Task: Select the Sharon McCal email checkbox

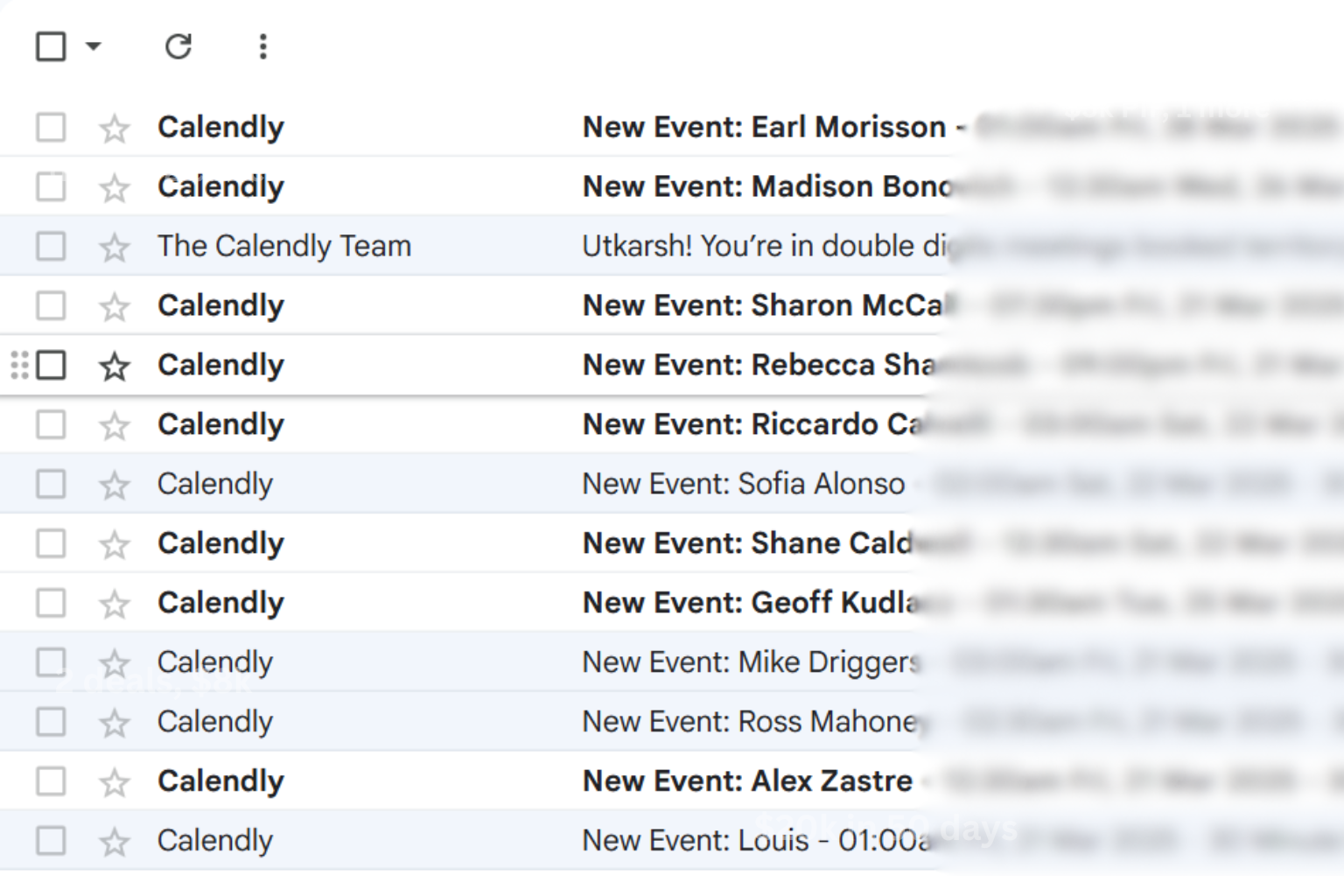Action: coord(51,305)
